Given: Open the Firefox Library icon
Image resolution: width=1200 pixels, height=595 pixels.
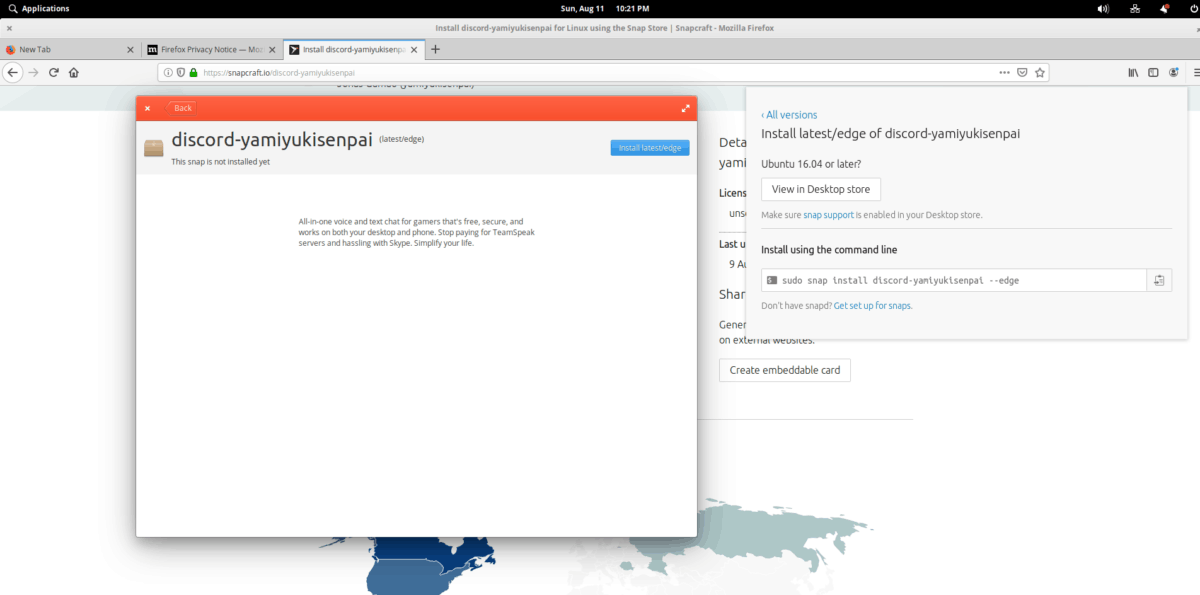Looking at the screenshot, I should click(1132, 72).
